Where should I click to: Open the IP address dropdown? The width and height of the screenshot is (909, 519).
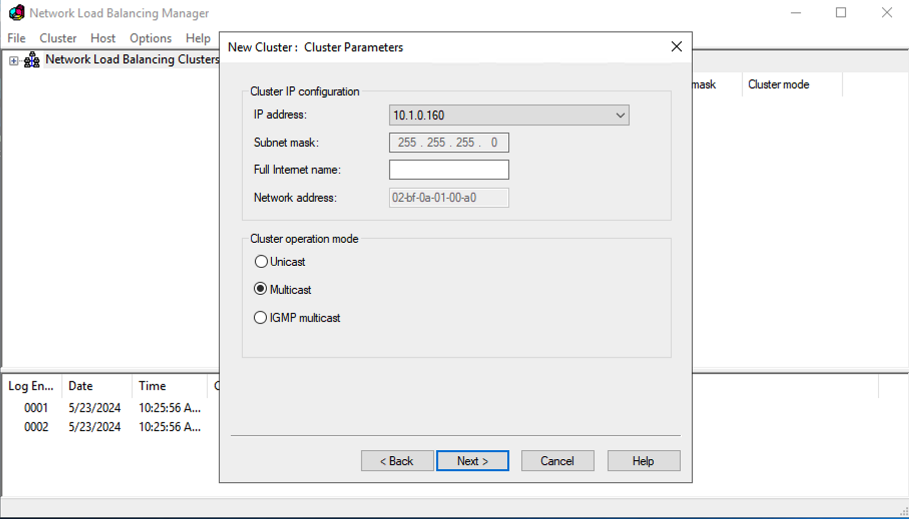[x=620, y=115]
